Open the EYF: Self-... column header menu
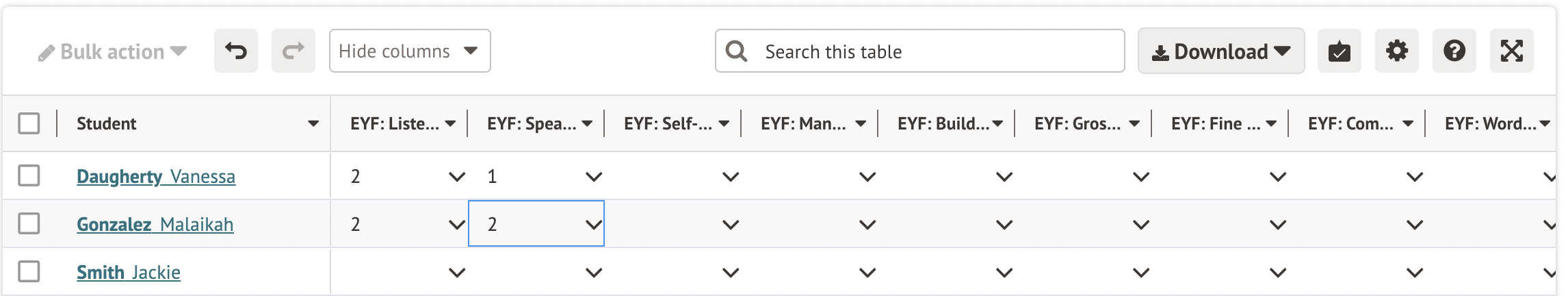This screenshot has width=1568, height=296. pos(724,124)
